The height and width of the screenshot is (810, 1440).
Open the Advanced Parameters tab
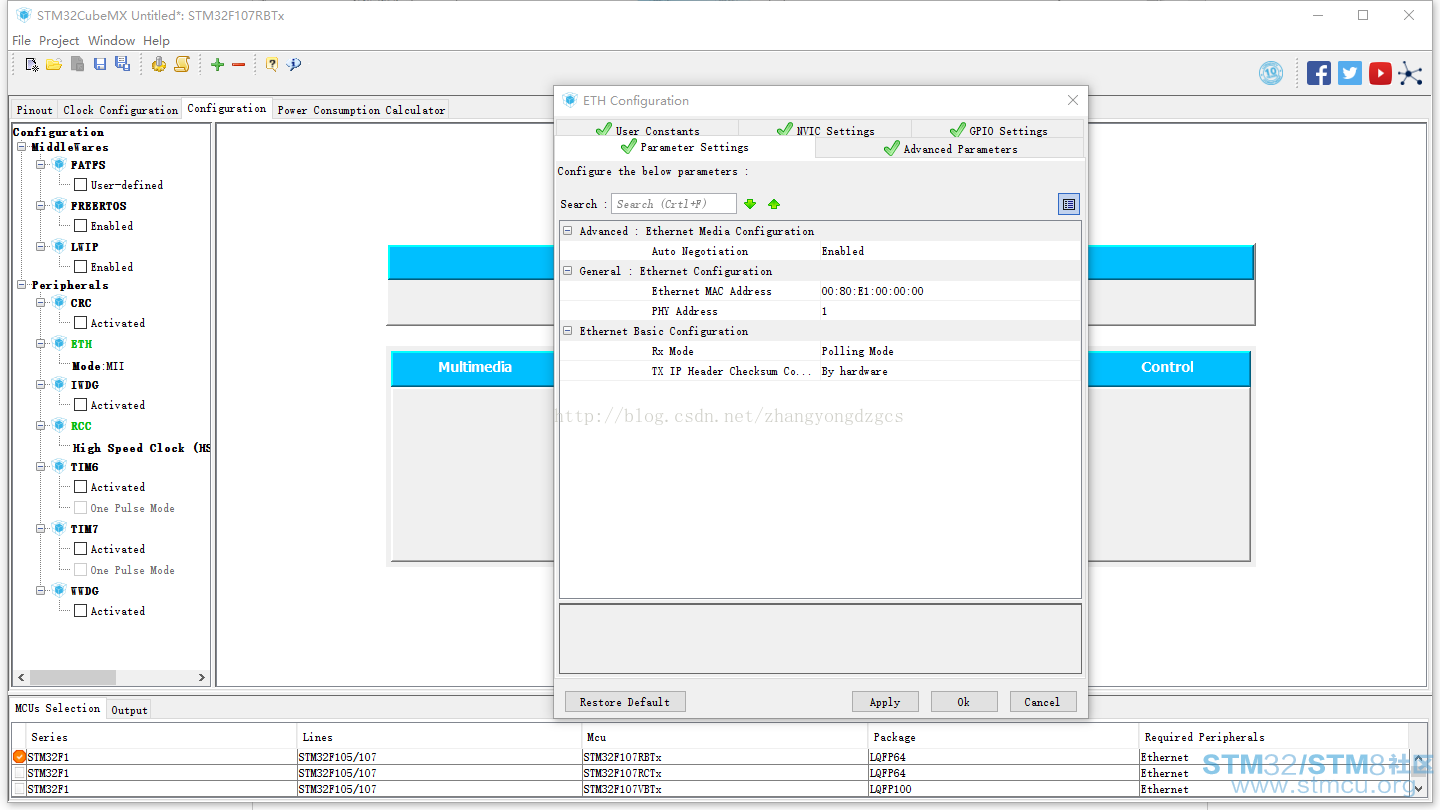pos(949,149)
